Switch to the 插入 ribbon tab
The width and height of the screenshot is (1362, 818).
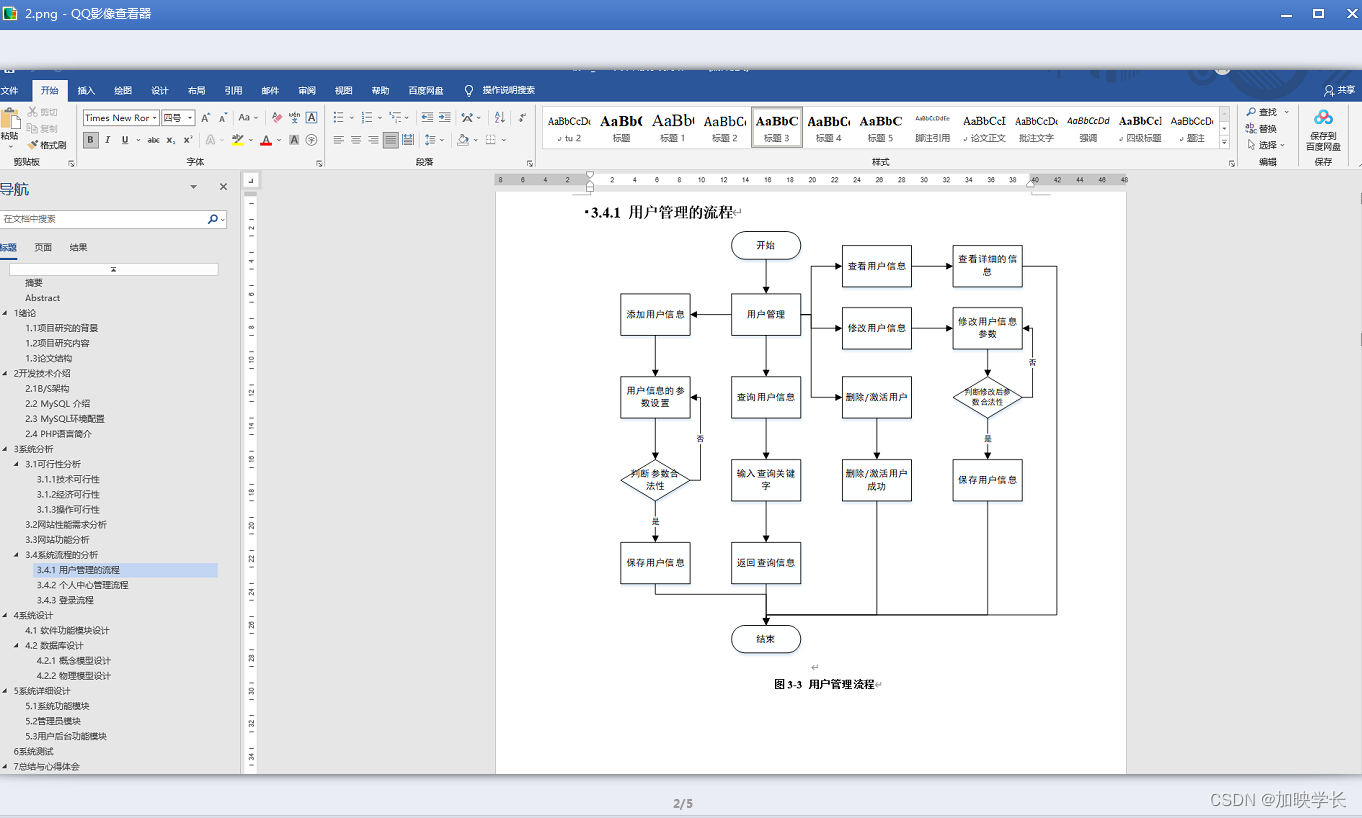(x=86, y=90)
